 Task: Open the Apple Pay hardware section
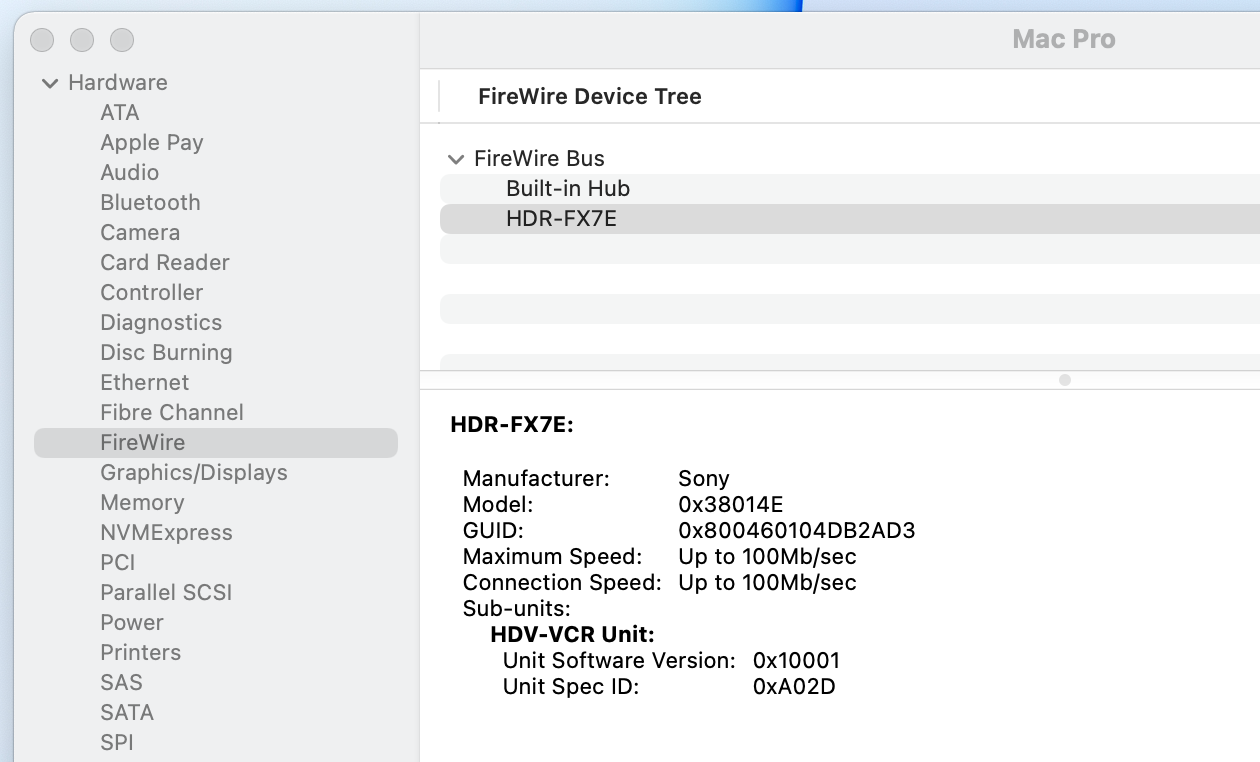[x=152, y=143]
